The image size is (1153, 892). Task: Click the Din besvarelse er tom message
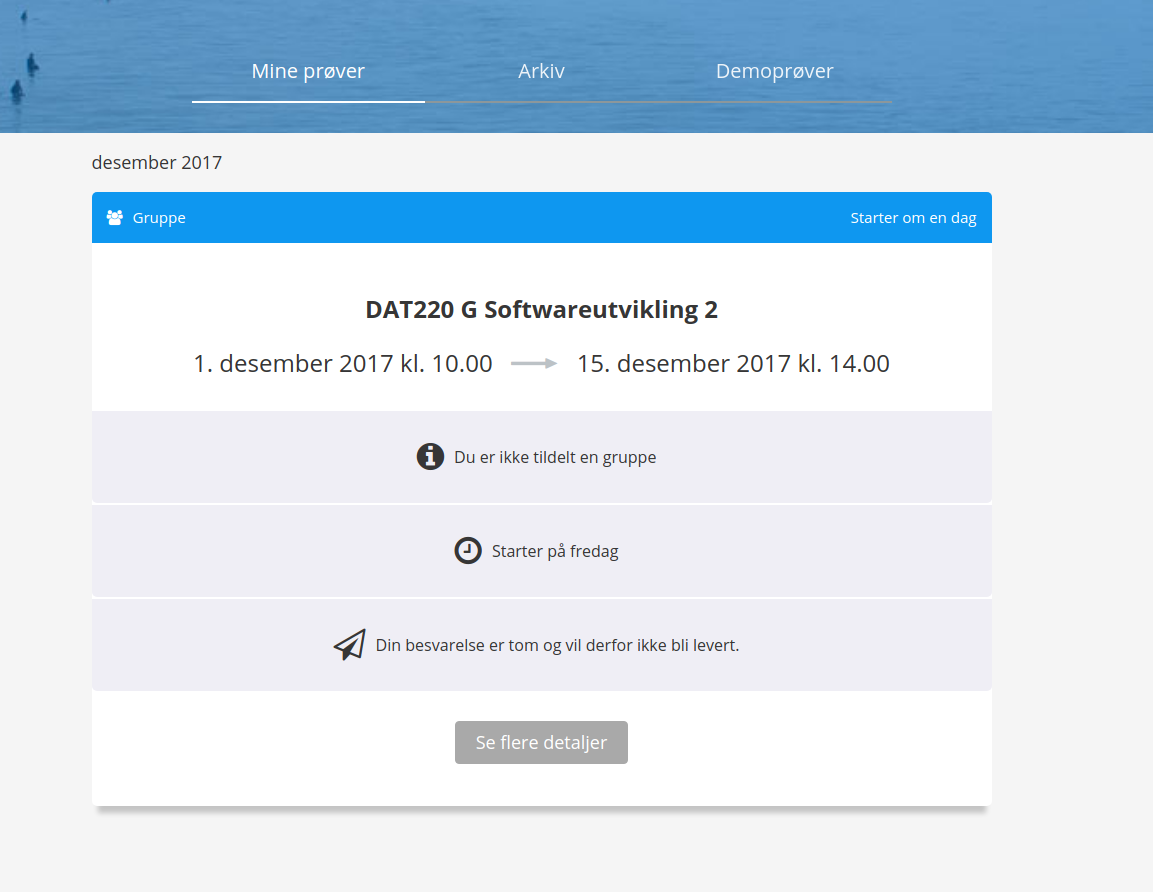click(x=557, y=646)
